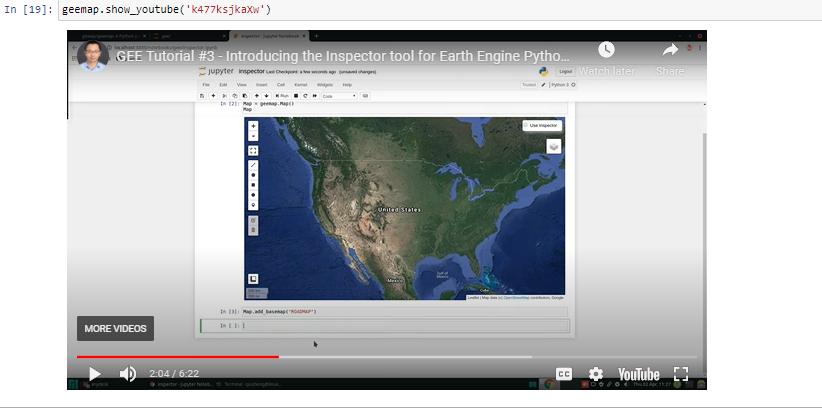The height and width of the screenshot is (409, 822).
Task: Add video to Watch later clock icon
Action: (607, 50)
